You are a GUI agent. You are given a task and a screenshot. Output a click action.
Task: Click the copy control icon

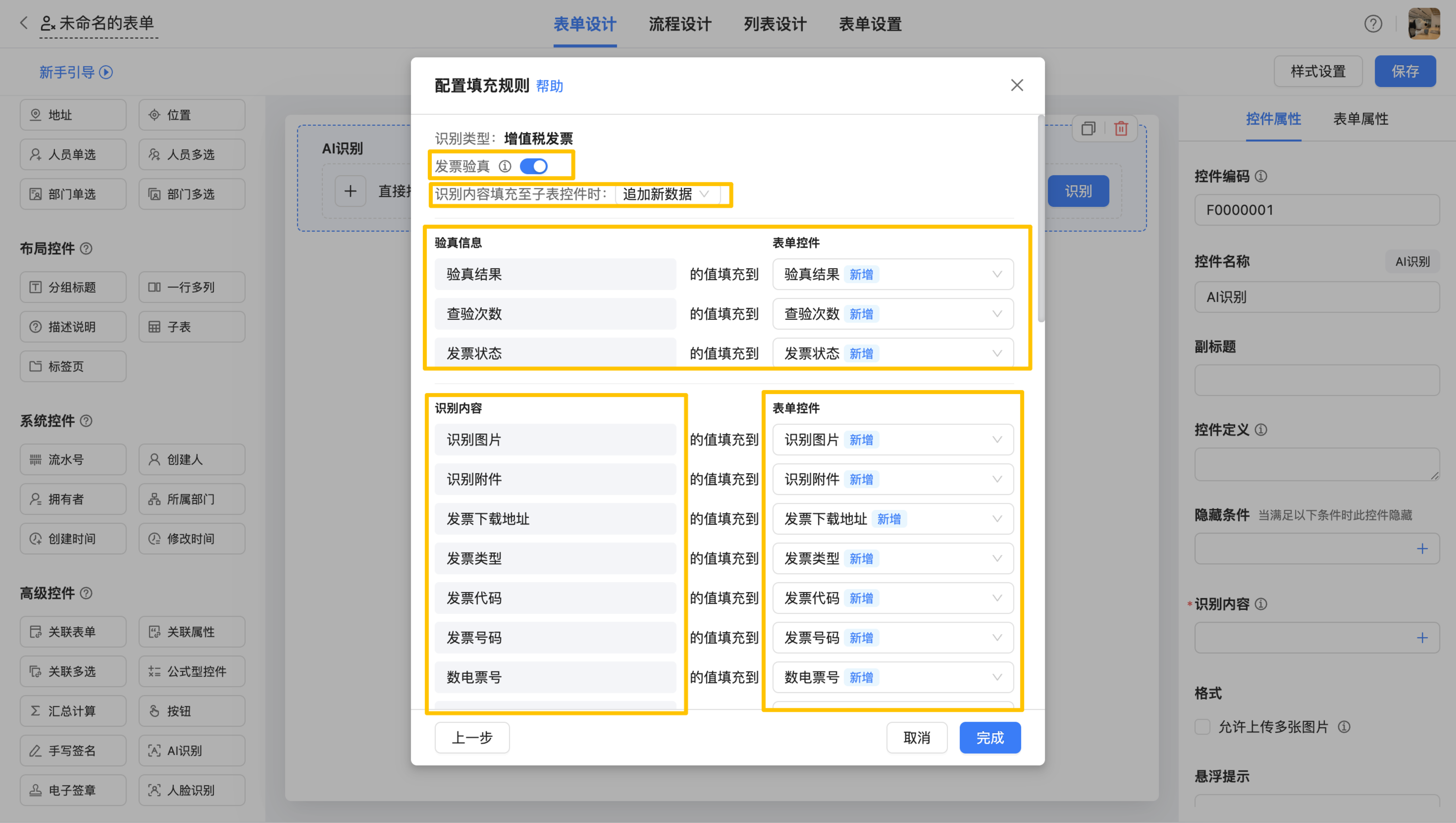tap(1088, 129)
